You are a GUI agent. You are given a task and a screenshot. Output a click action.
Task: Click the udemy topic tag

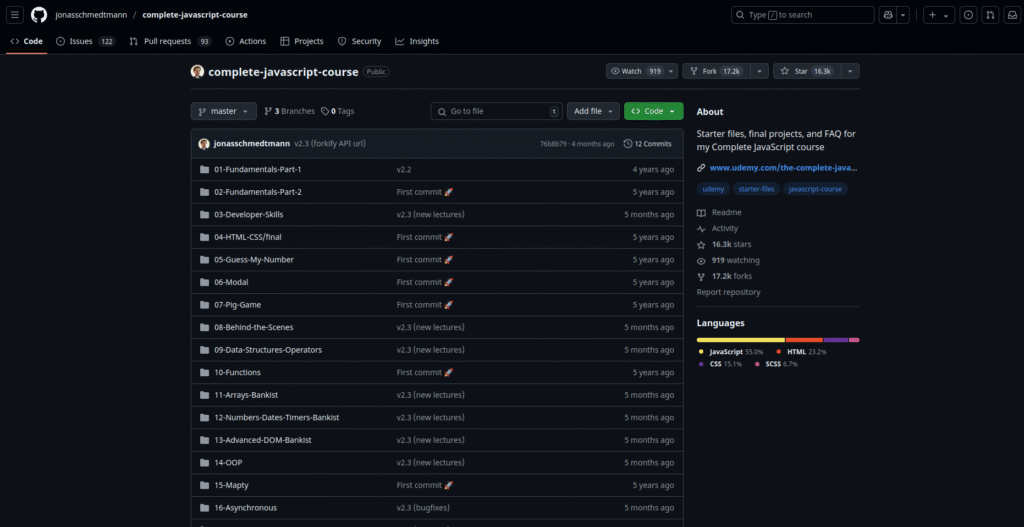pyautogui.click(x=712, y=189)
